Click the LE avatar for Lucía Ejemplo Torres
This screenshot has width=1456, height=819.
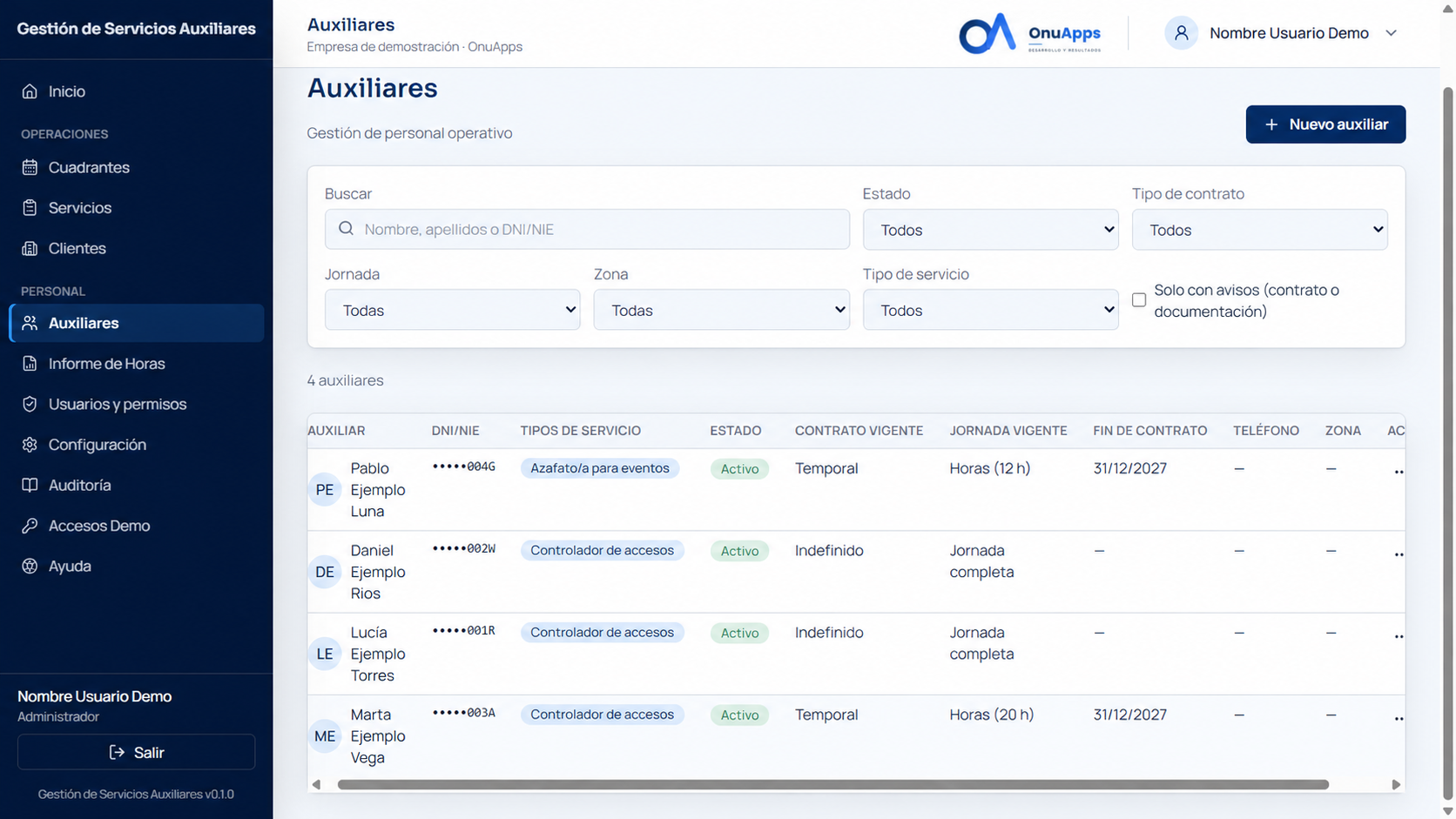click(x=325, y=655)
